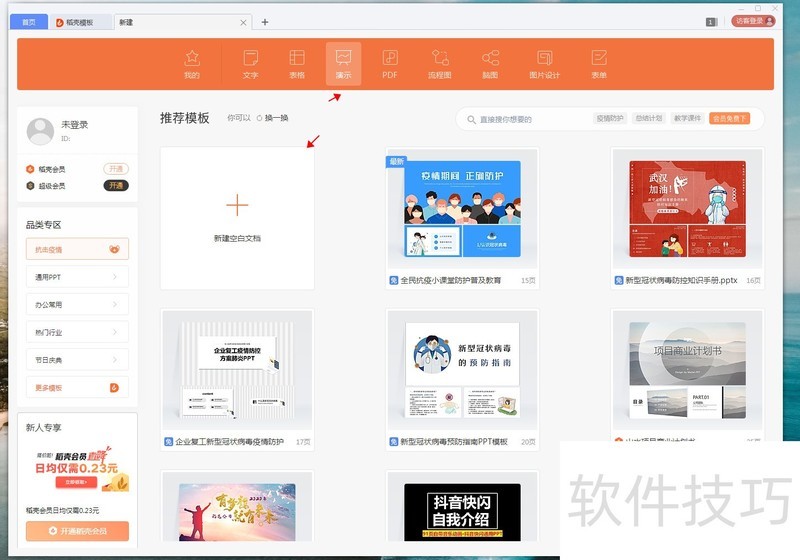Click the 教学课件 search tag
Image resolution: width=800 pixels, height=560 pixels.
tap(687, 118)
